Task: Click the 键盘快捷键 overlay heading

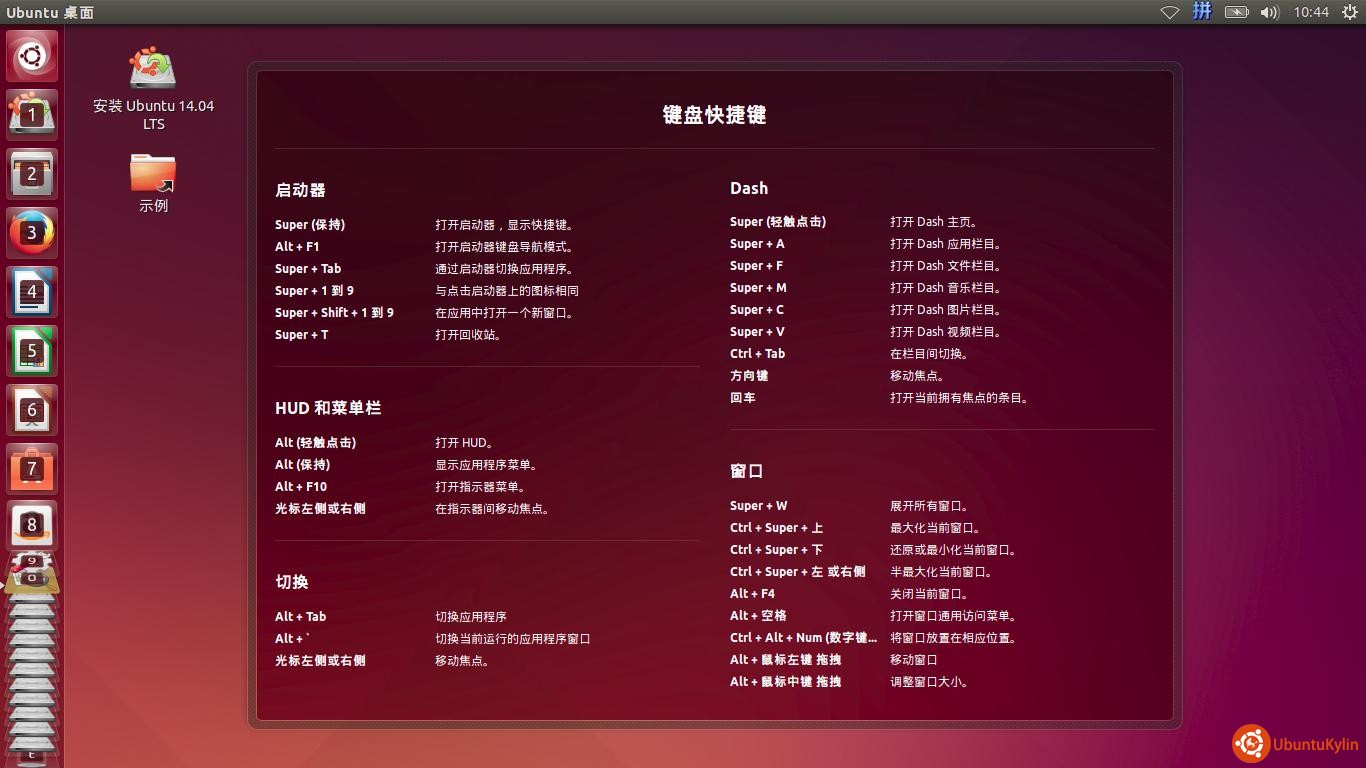Action: pos(714,115)
